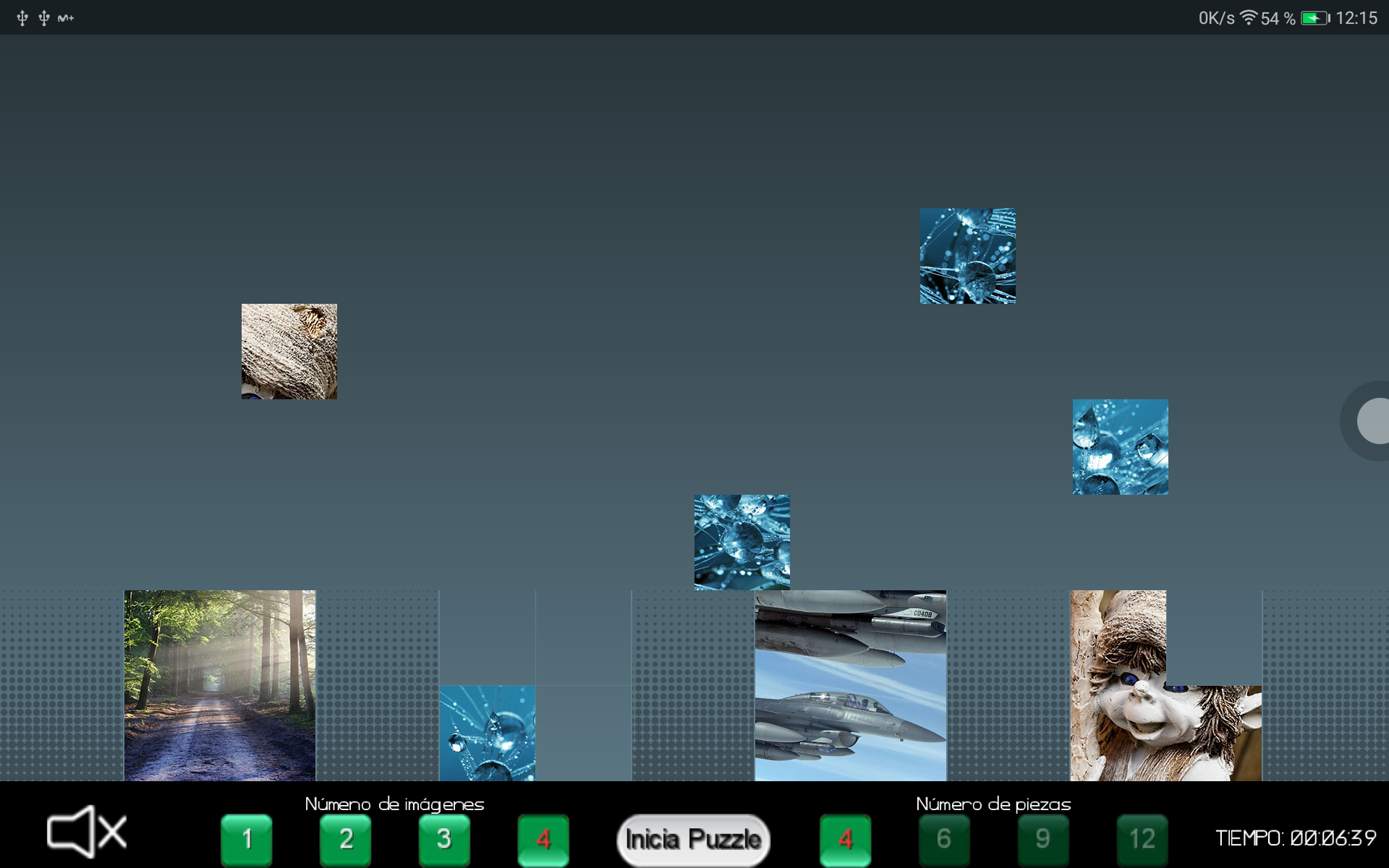
Task: Choose 9 puzzle pieces
Action: (1042, 839)
